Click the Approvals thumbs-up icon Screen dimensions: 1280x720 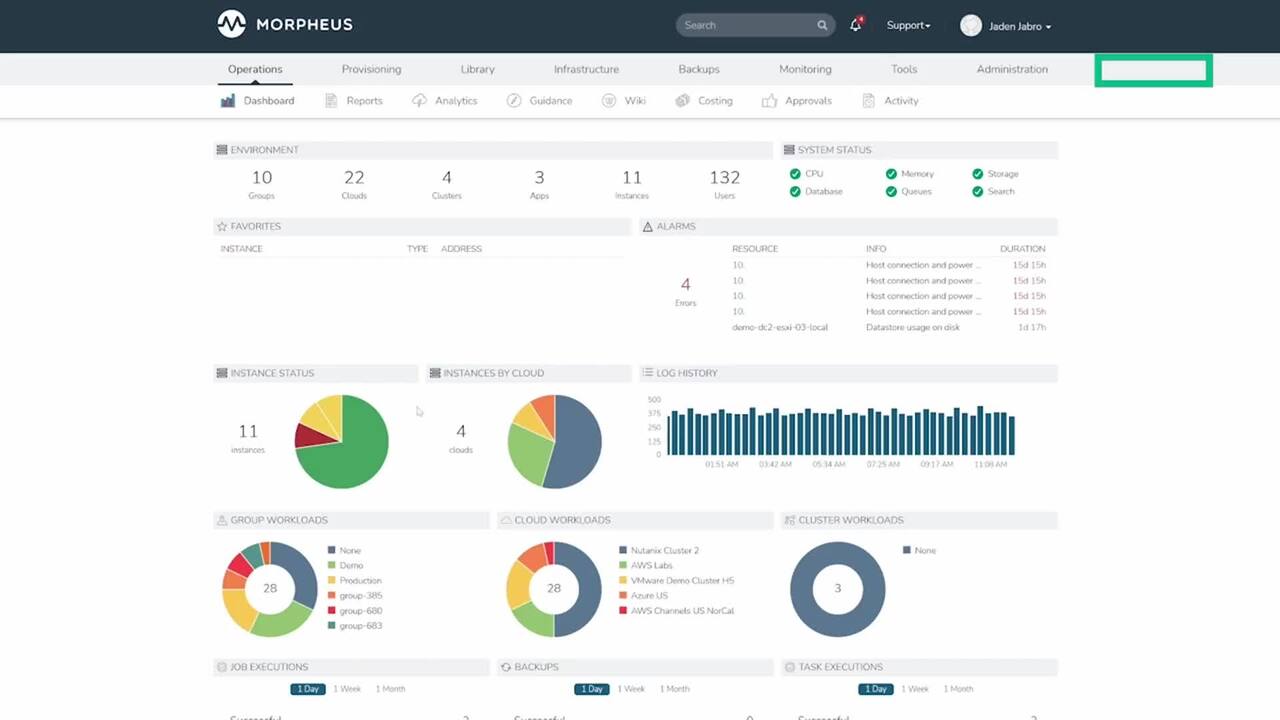click(769, 101)
